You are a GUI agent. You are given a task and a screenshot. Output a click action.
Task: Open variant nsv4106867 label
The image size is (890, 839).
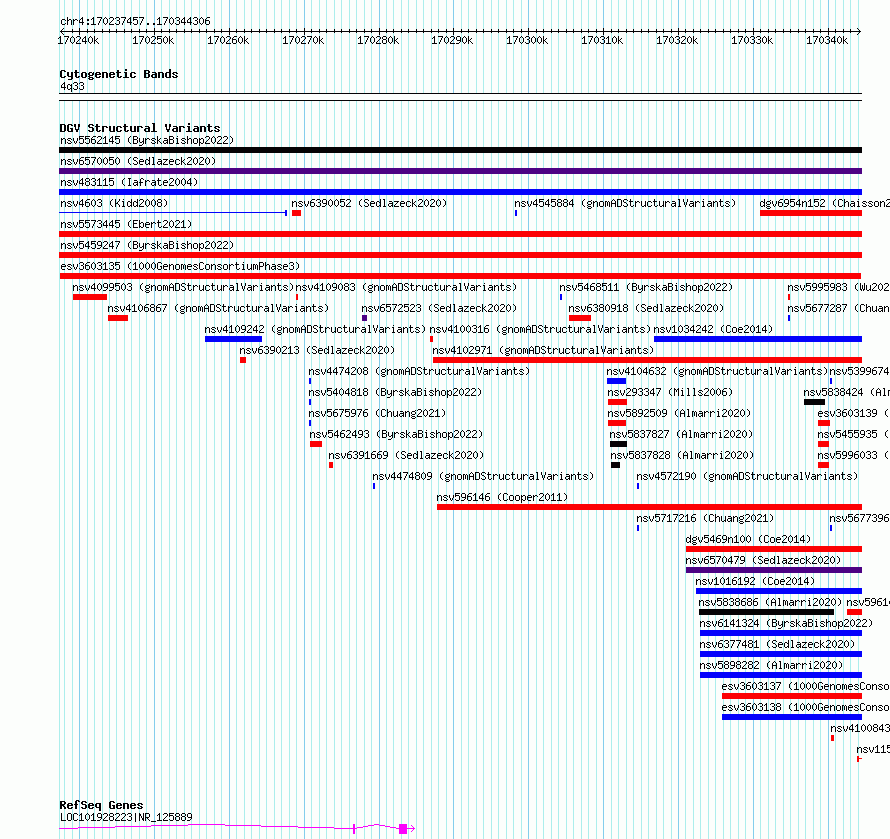(x=218, y=308)
